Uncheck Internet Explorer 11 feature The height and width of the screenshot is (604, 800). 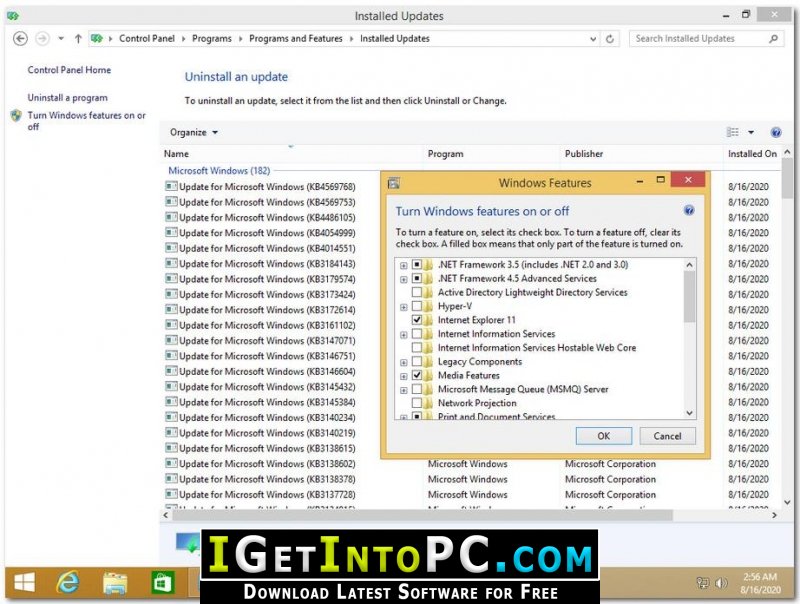point(417,320)
